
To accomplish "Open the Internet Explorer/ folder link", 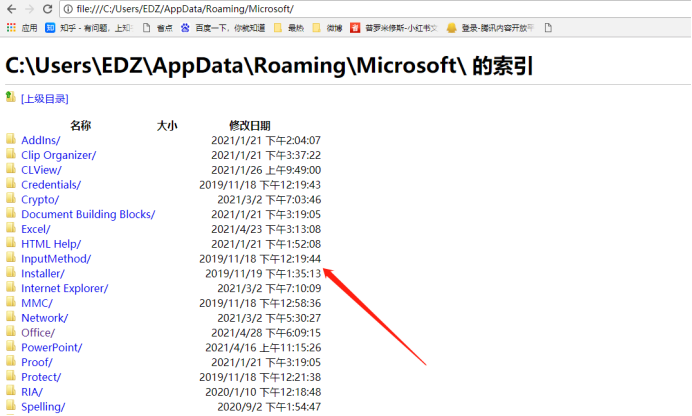I will (64, 289).
